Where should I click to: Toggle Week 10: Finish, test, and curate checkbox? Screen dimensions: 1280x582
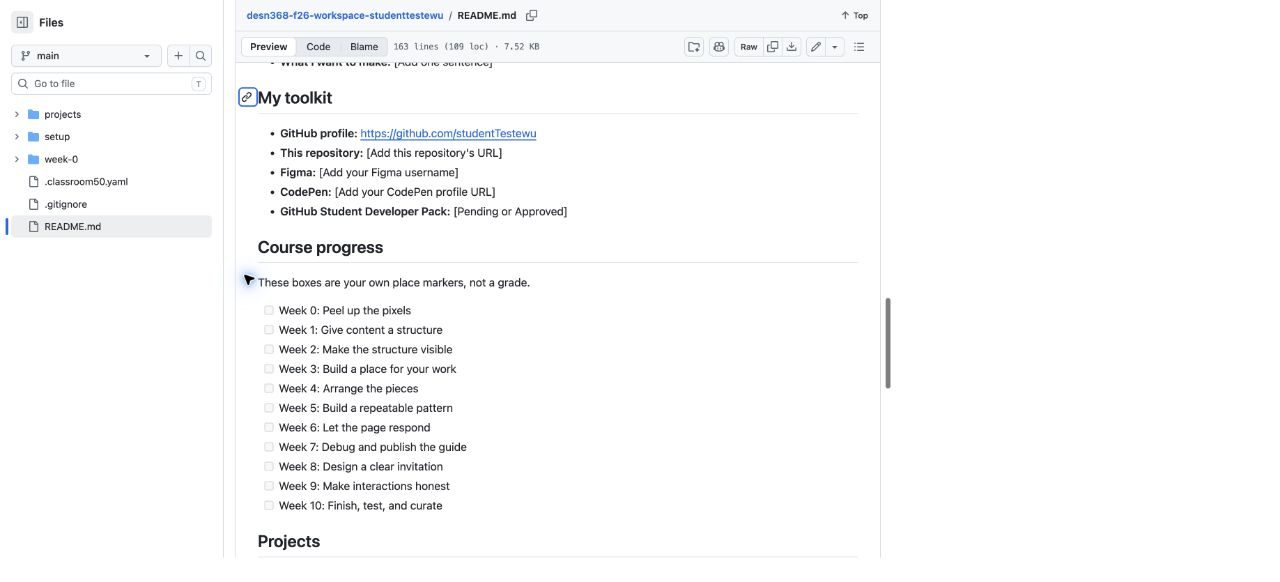pos(269,505)
